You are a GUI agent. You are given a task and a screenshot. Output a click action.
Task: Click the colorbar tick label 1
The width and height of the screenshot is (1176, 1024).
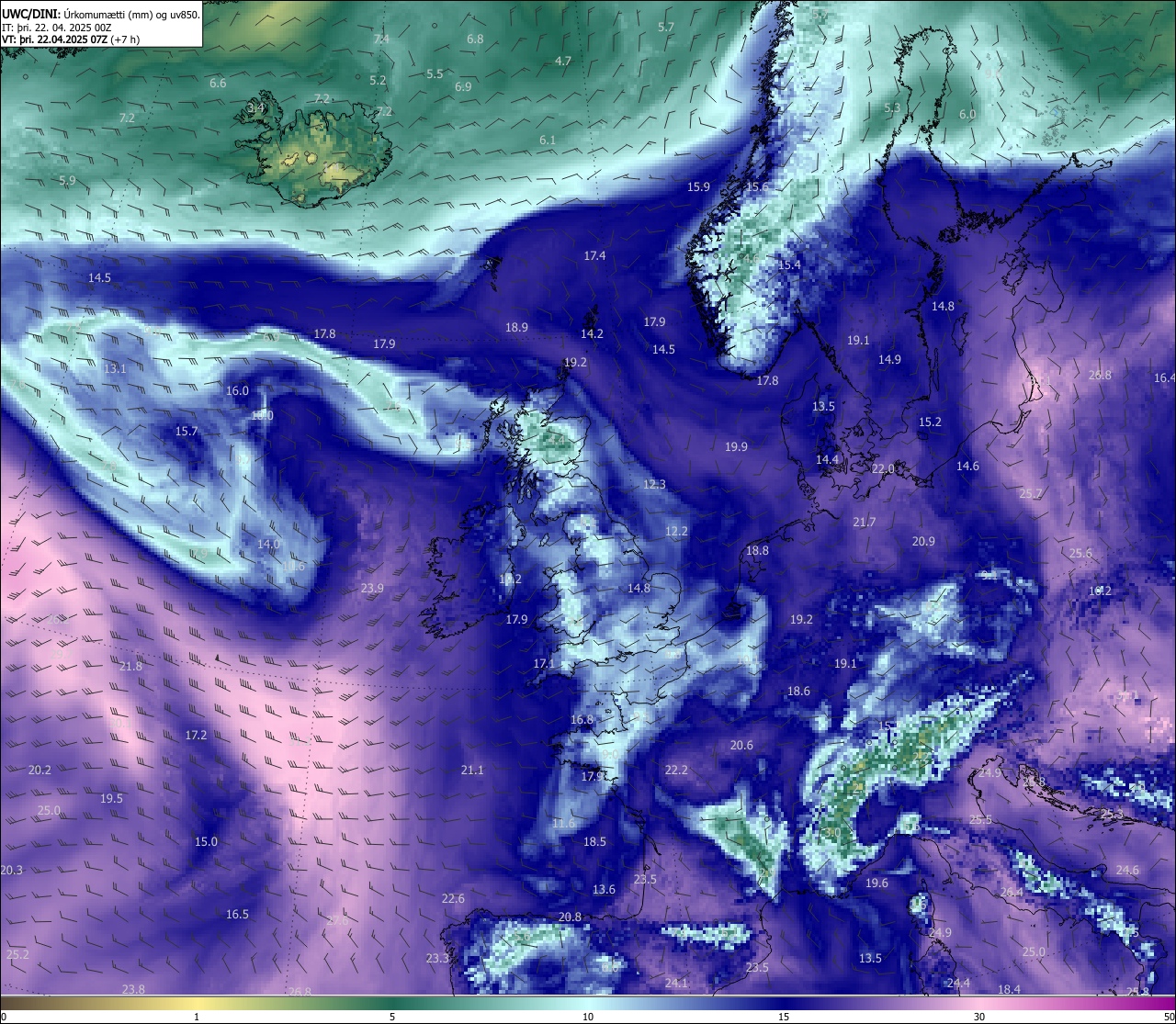click(197, 1017)
